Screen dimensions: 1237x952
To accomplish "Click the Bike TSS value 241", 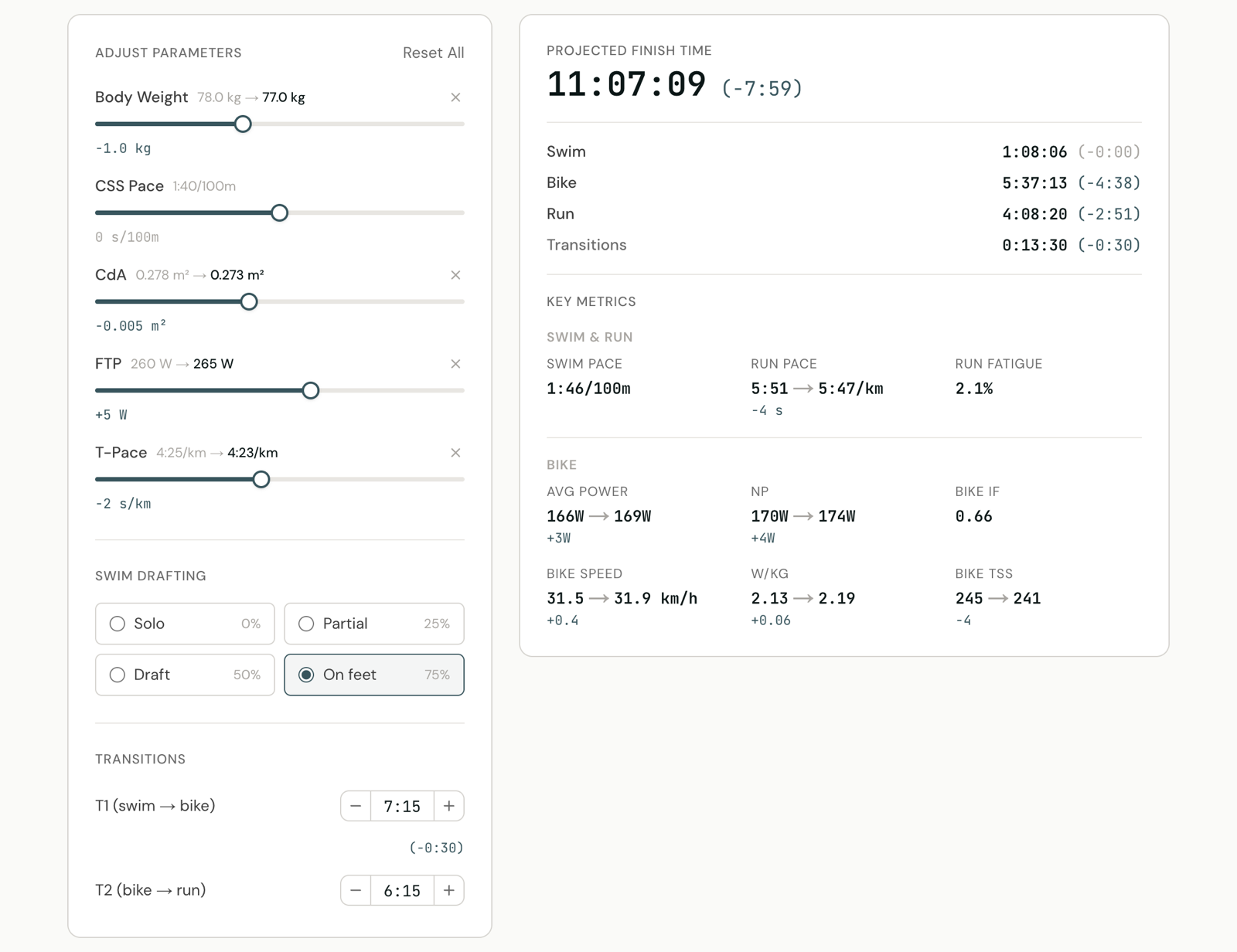I will pos(1027,598).
